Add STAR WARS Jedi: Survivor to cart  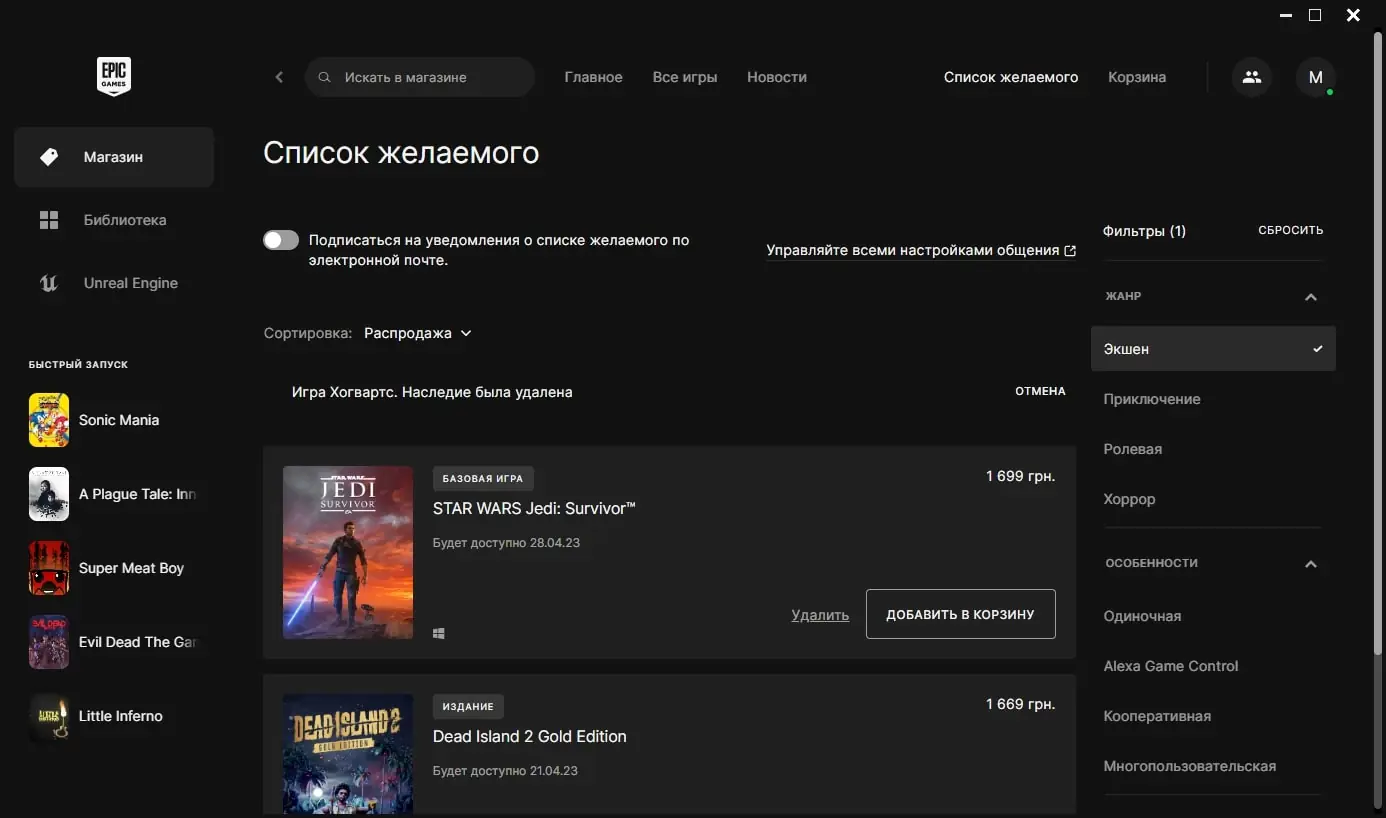coord(960,614)
